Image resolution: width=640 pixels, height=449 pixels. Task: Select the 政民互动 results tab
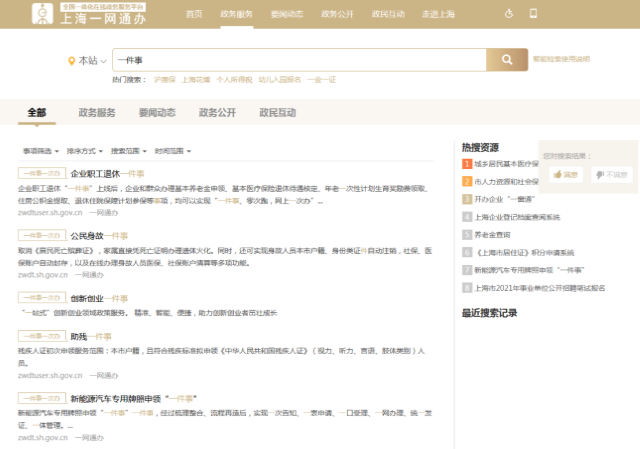point(277,112)
